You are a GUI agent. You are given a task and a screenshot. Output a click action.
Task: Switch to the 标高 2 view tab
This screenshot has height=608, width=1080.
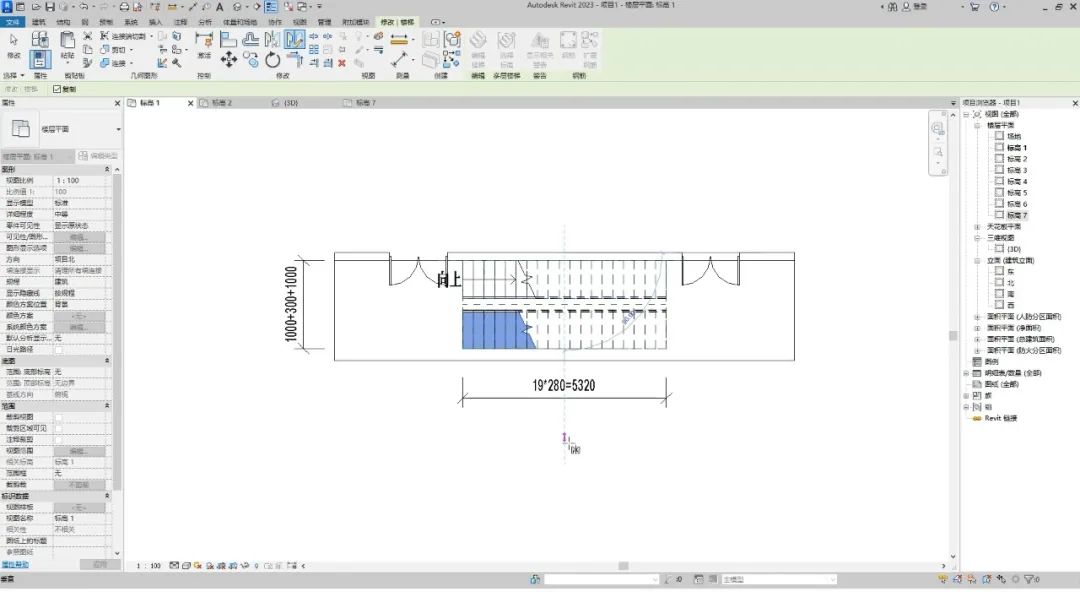click(x=221, y=103)
